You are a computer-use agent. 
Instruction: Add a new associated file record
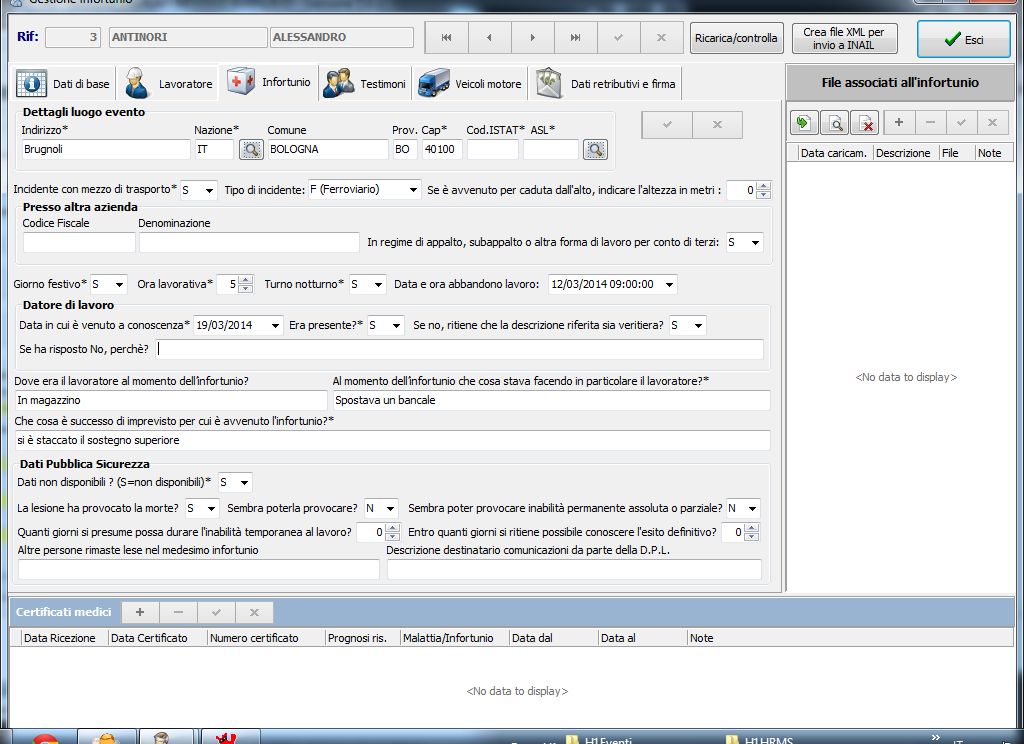[x=899, y=122]
